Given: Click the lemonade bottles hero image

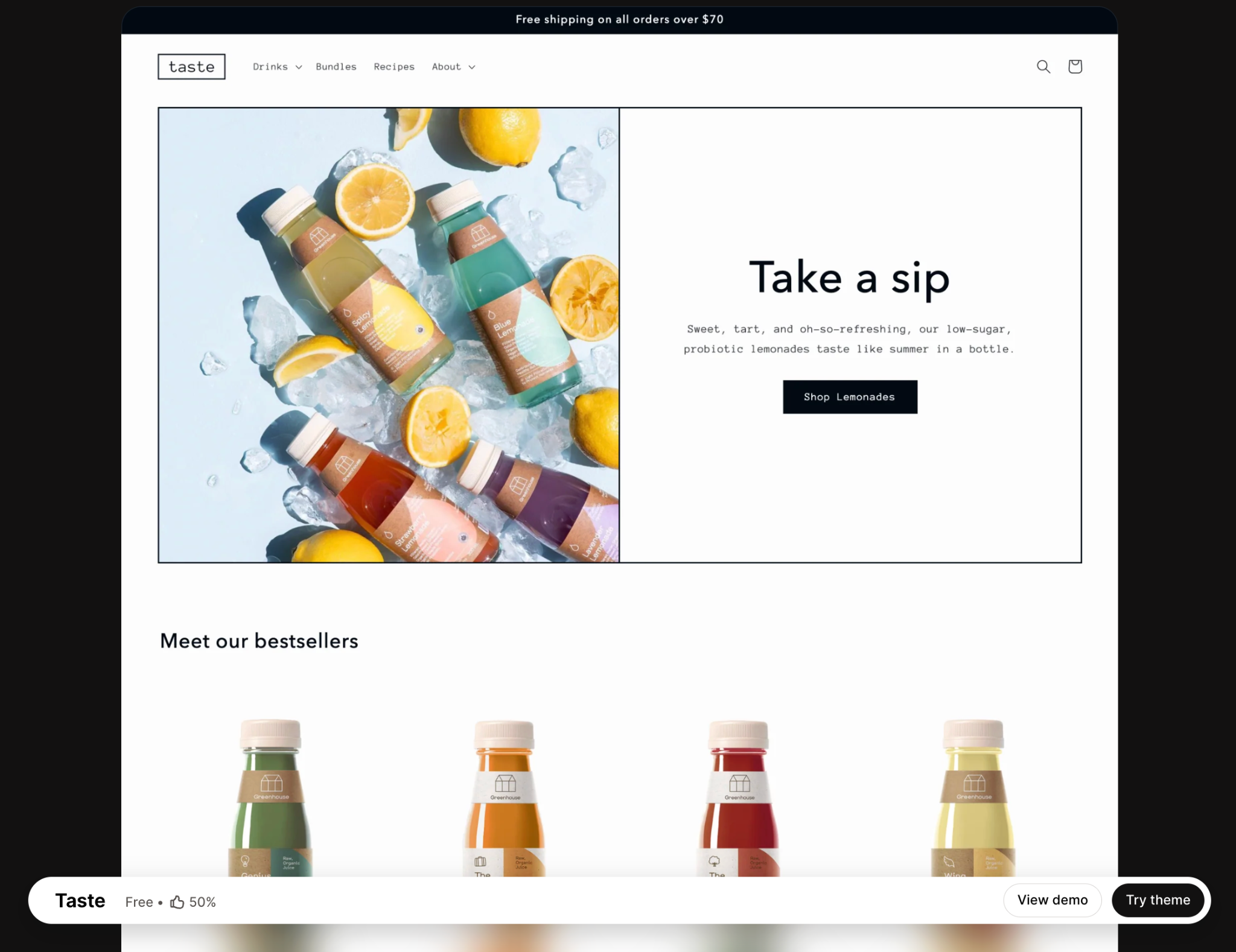Looking at the screenshot, I should pos(389,335).
